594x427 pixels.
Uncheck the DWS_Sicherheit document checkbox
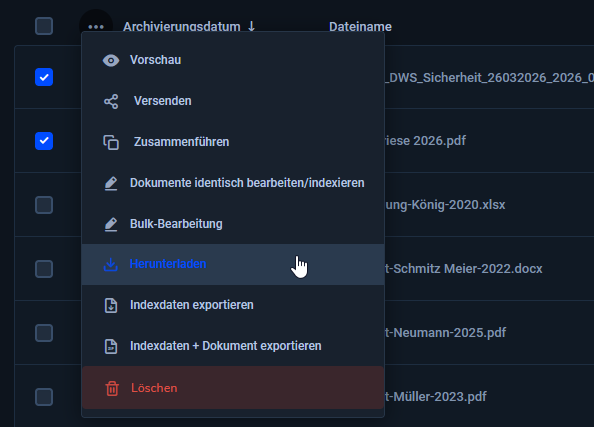pos(44,77)
